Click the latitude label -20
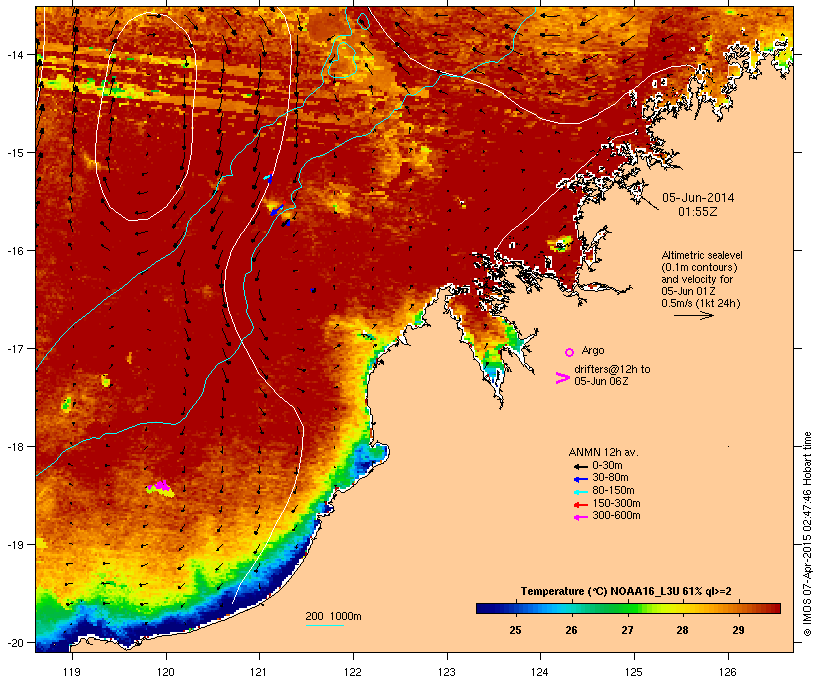 (x=15, y=643)
